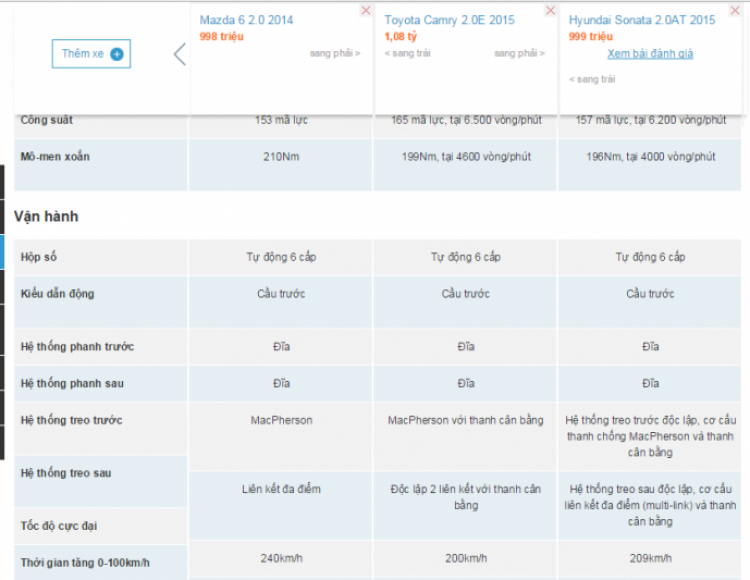Click the 200km/h top speed cell

pos(466,558)
